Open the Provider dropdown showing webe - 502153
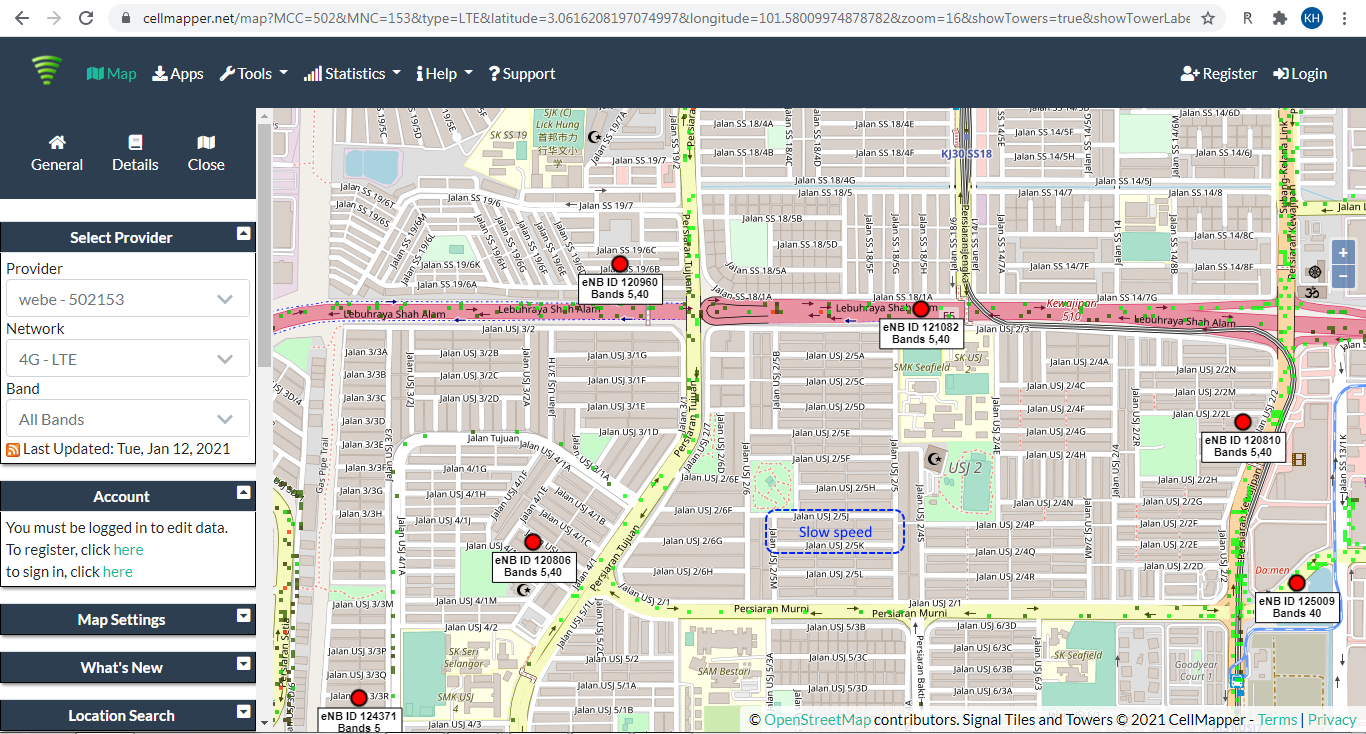This screenshot has width=1366, height=734. 128,299
